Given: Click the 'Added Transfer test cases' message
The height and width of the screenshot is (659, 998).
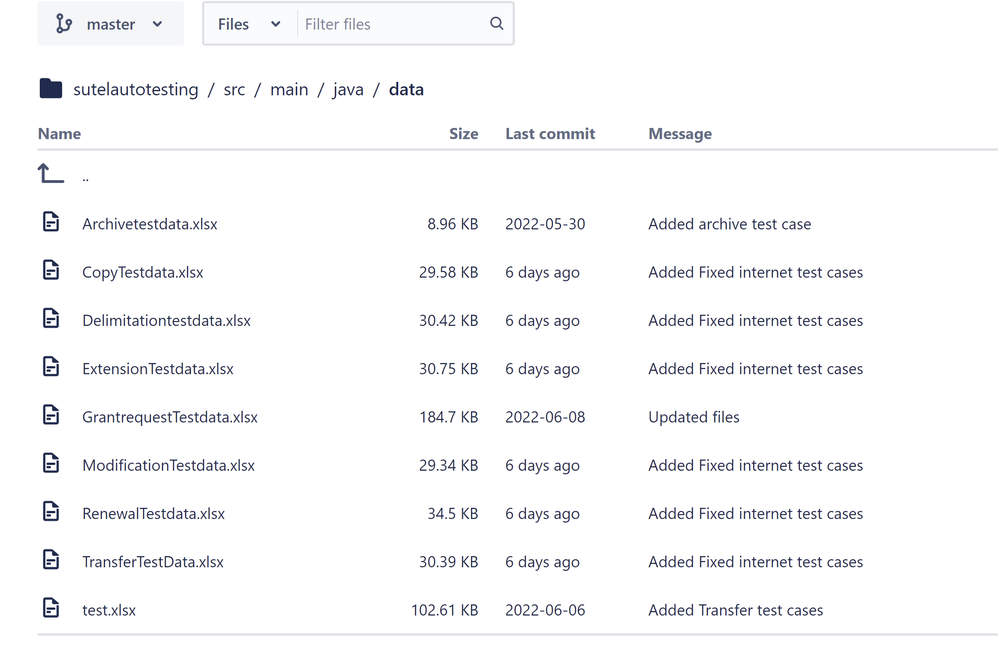Looking at the screenshot, I should [735, 611].
